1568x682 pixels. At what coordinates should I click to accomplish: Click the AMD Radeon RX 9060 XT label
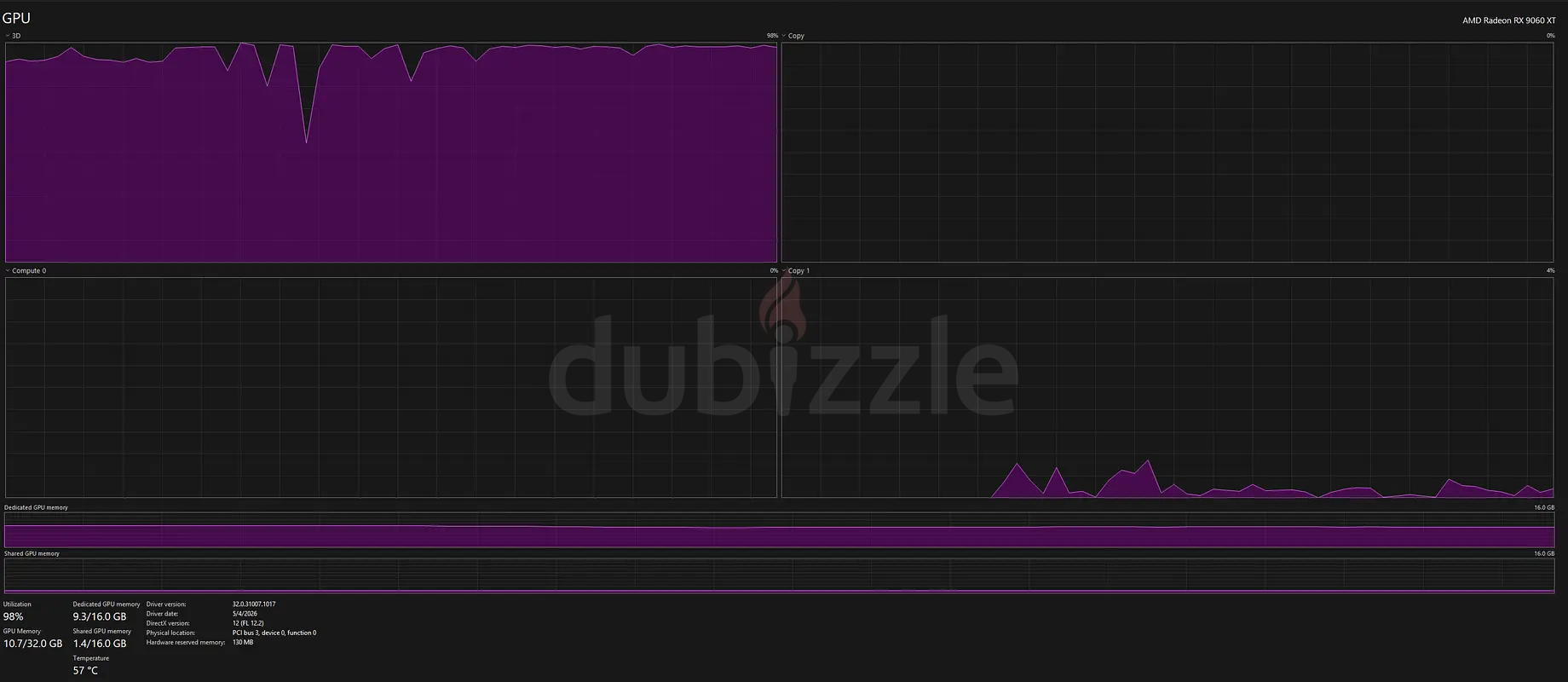[1509, 20]
